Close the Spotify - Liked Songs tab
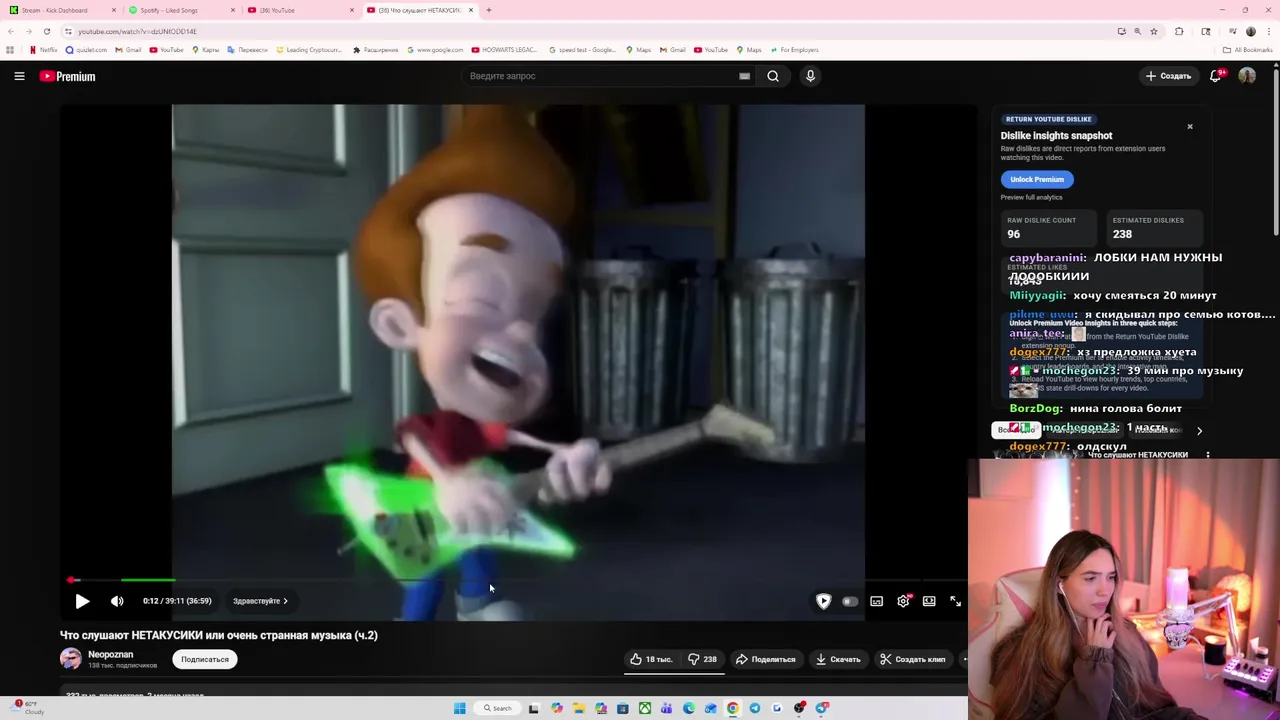Image resolution: width=1280 pixels, height=720 pixels. (233, 10)
